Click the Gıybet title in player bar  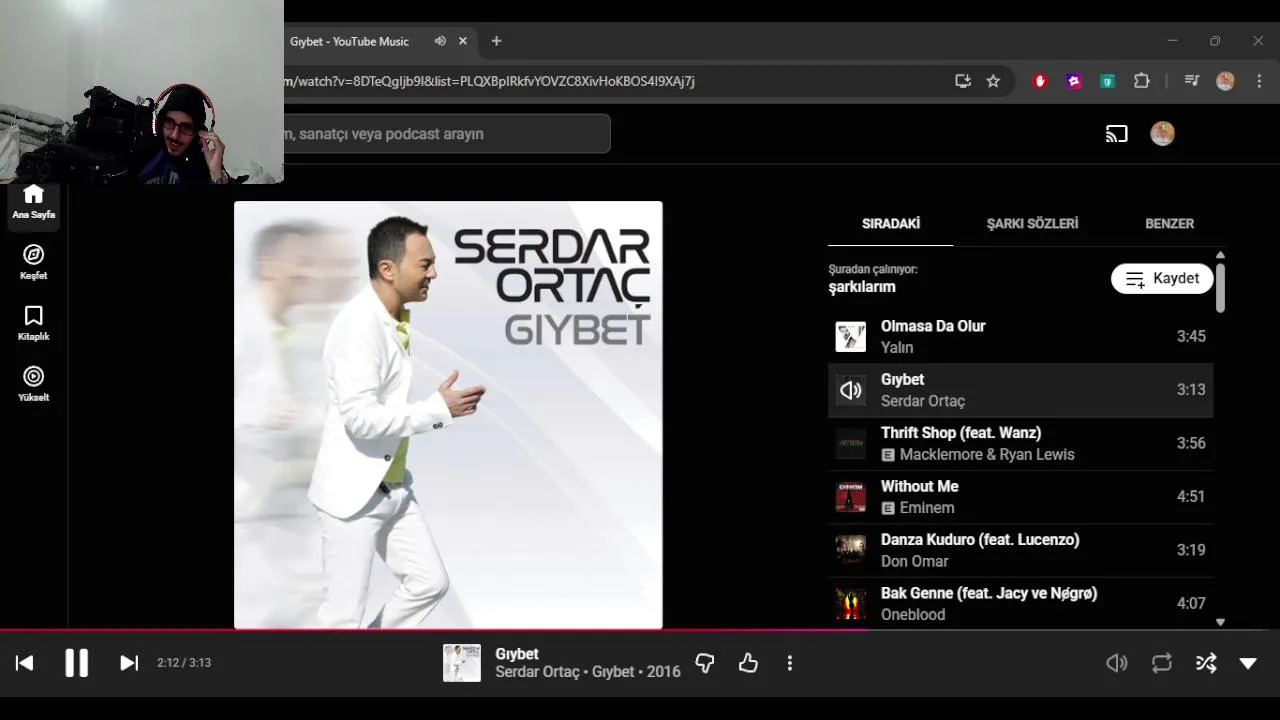coord(517,654)
